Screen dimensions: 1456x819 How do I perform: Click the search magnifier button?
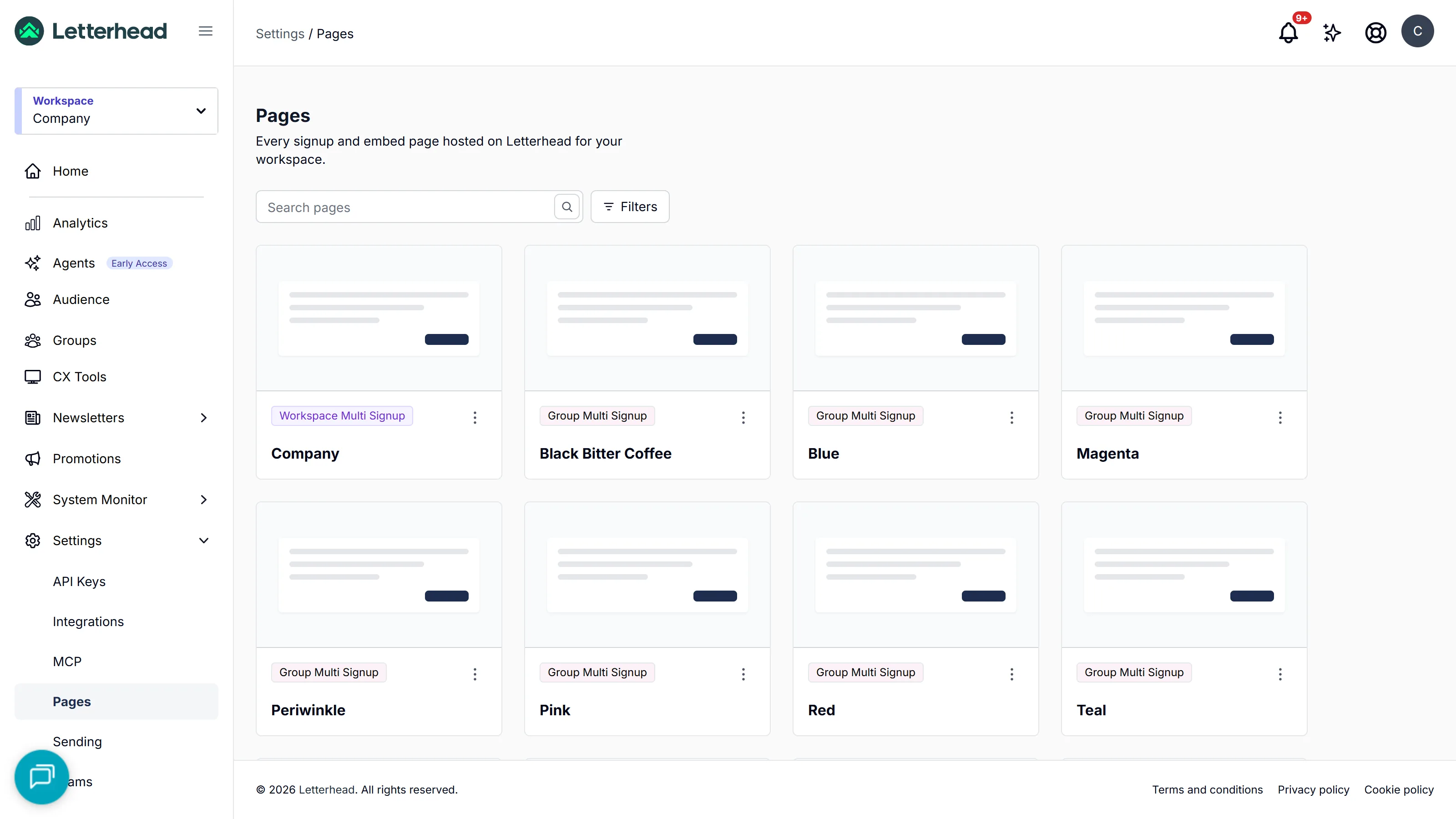[567, 207]
